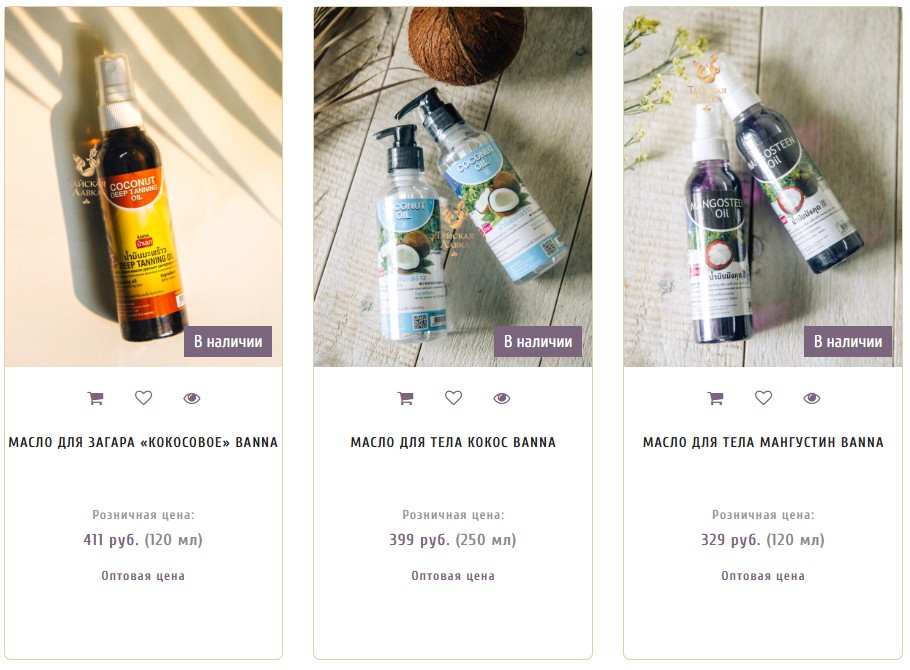The width and height of the screenshot is (910, 670).
Task: Quick view coconut body oil eye icon
Action: click(x=501, y=398)
